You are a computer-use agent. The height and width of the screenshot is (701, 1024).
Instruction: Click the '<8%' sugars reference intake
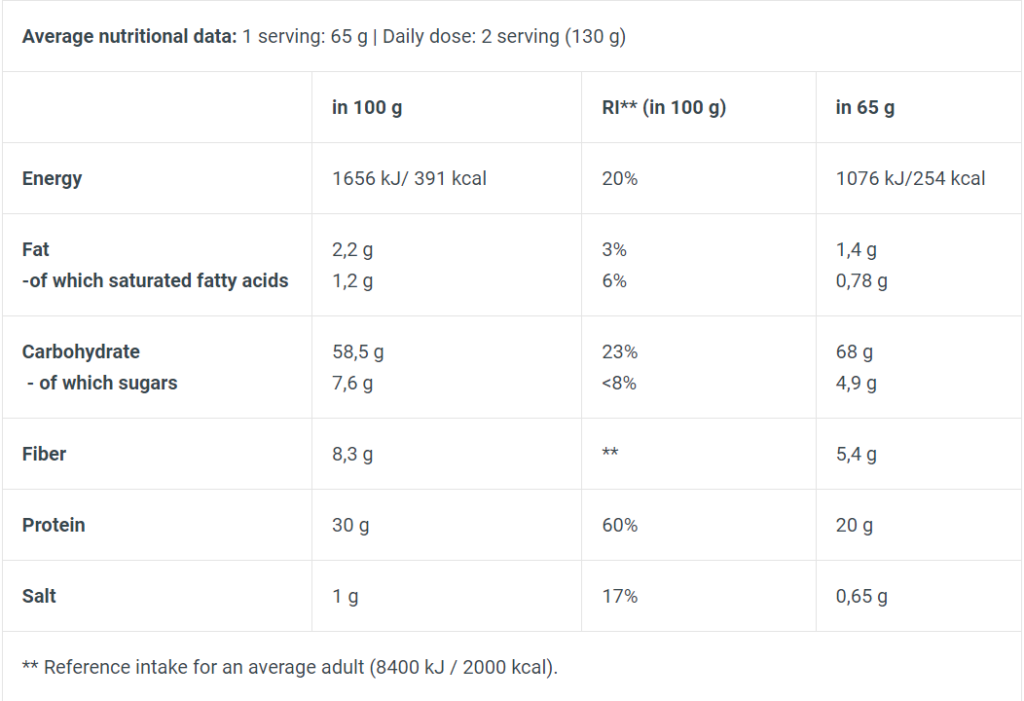(x=618, y=383)
